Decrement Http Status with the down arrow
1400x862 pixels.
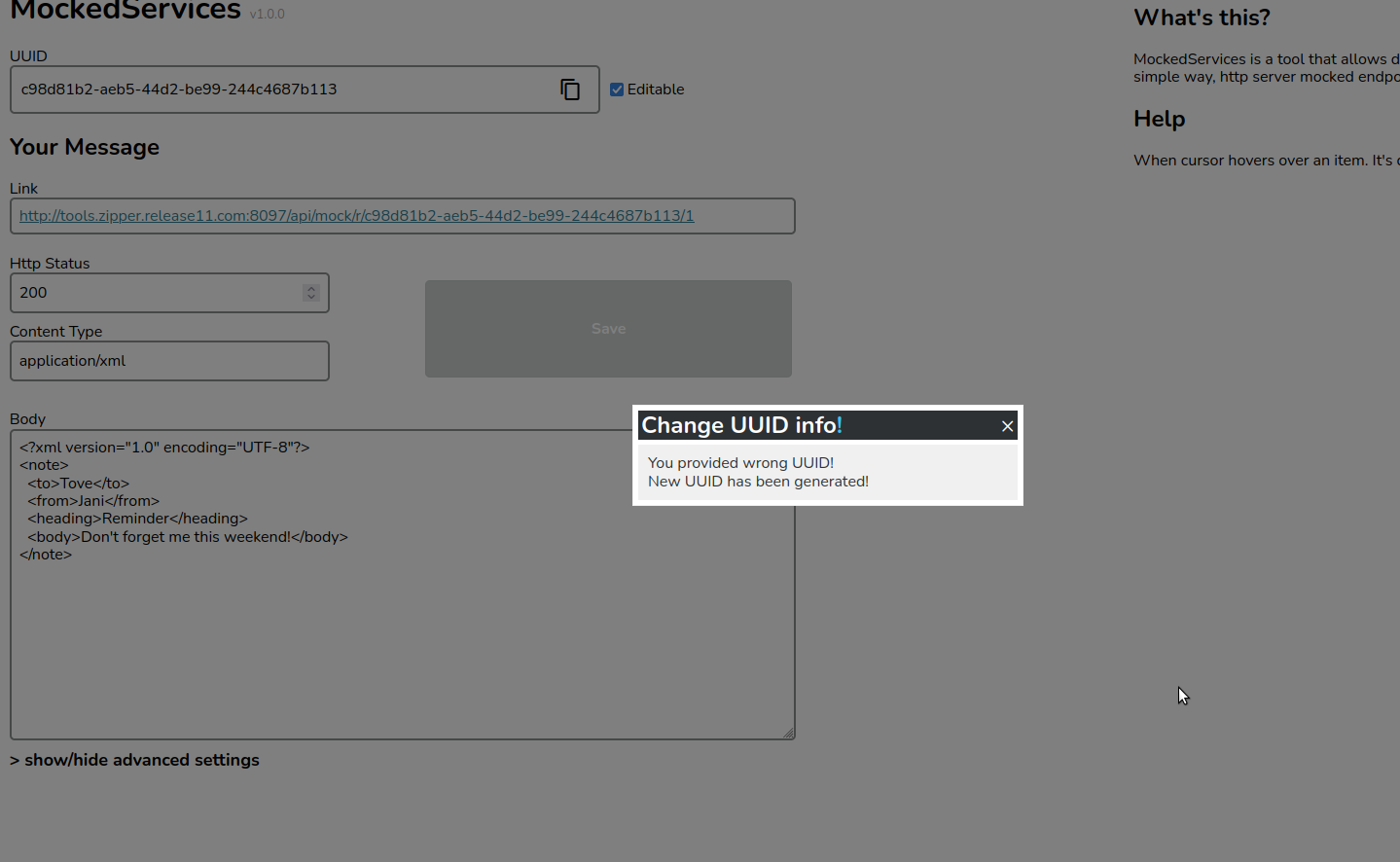tap(311, 297)
